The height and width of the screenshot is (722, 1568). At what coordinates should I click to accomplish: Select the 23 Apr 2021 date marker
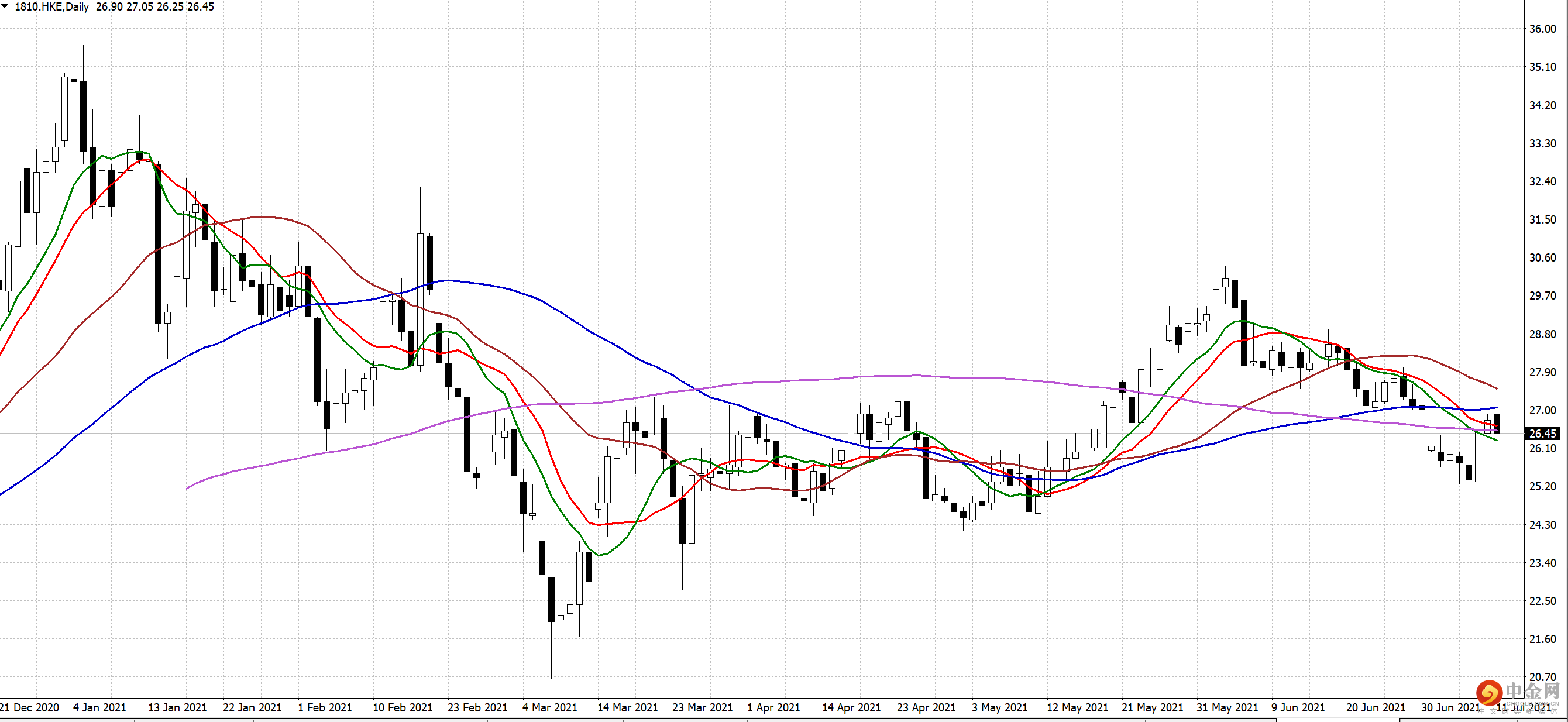[926, 707]
